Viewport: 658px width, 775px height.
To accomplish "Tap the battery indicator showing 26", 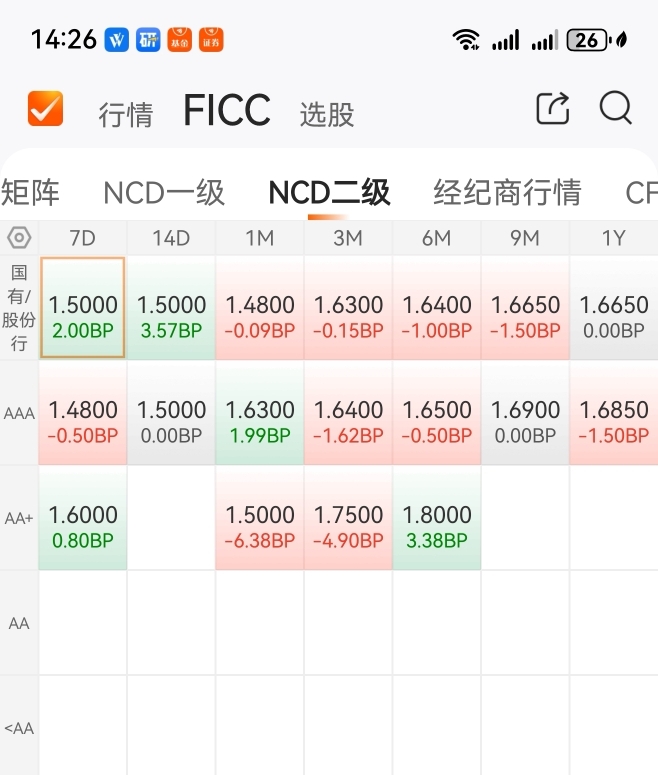I will point(587,40).
